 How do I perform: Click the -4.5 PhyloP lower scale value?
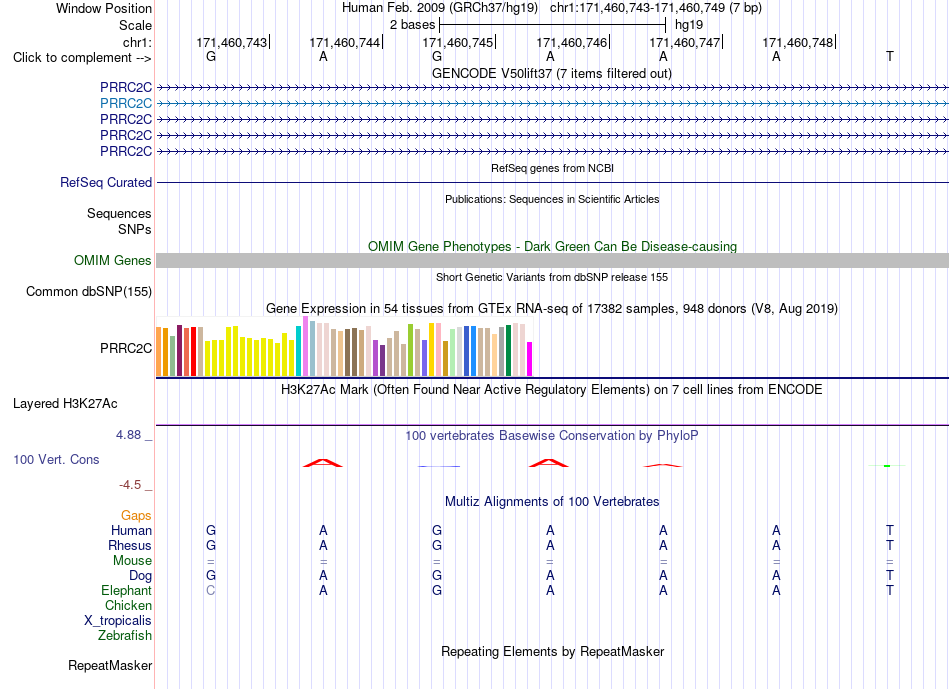[x=130, y=485]
